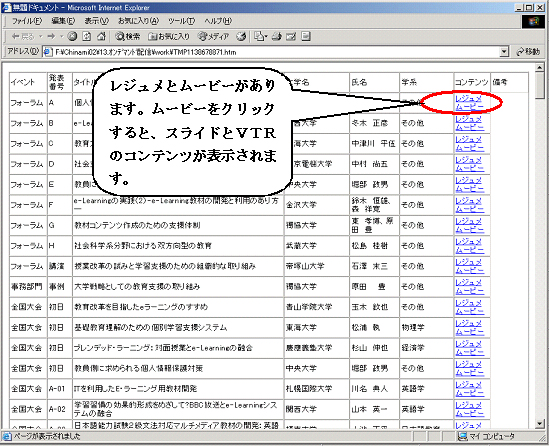549x446 pixels.
Task: Open the レジュメ link in forum row B
Action: [x=468, y=119]
